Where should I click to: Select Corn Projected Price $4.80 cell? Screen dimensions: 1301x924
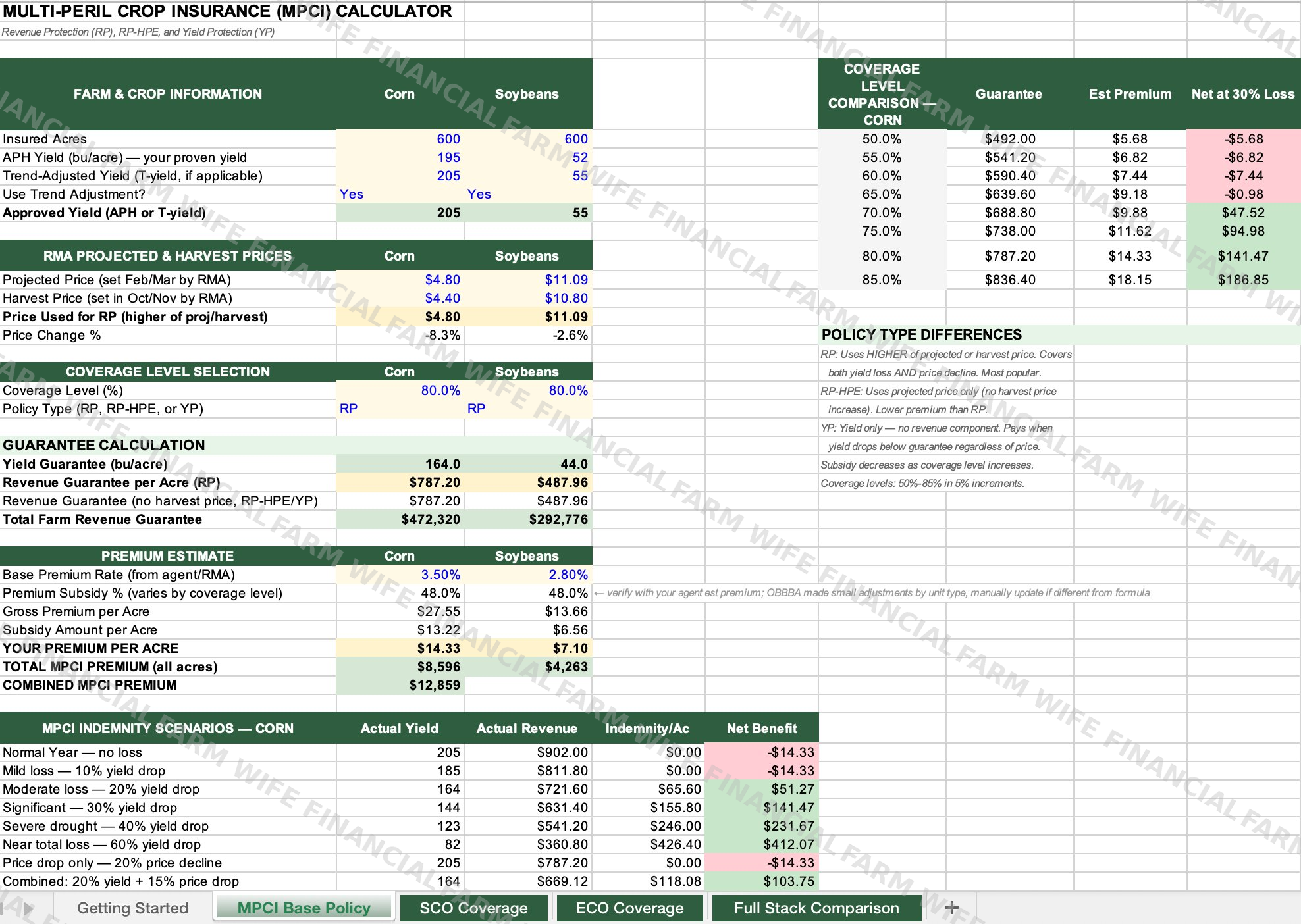click(400, 280)
